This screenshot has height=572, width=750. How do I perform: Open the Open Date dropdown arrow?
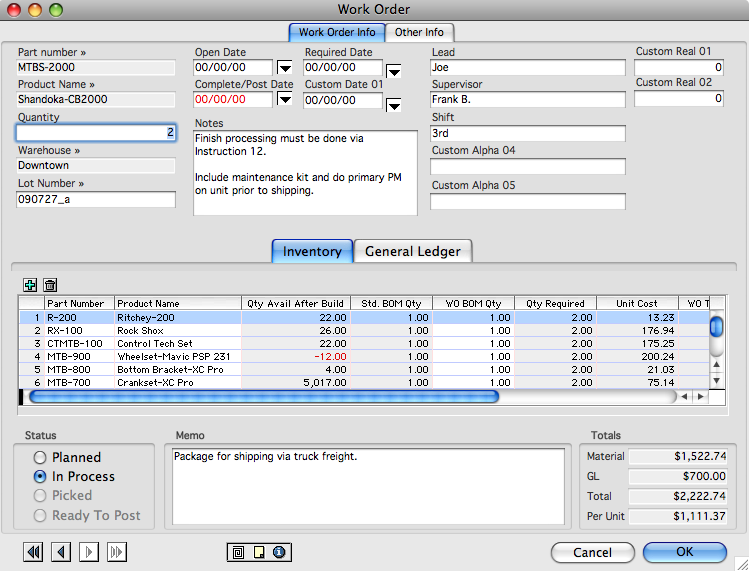point(284,69)
